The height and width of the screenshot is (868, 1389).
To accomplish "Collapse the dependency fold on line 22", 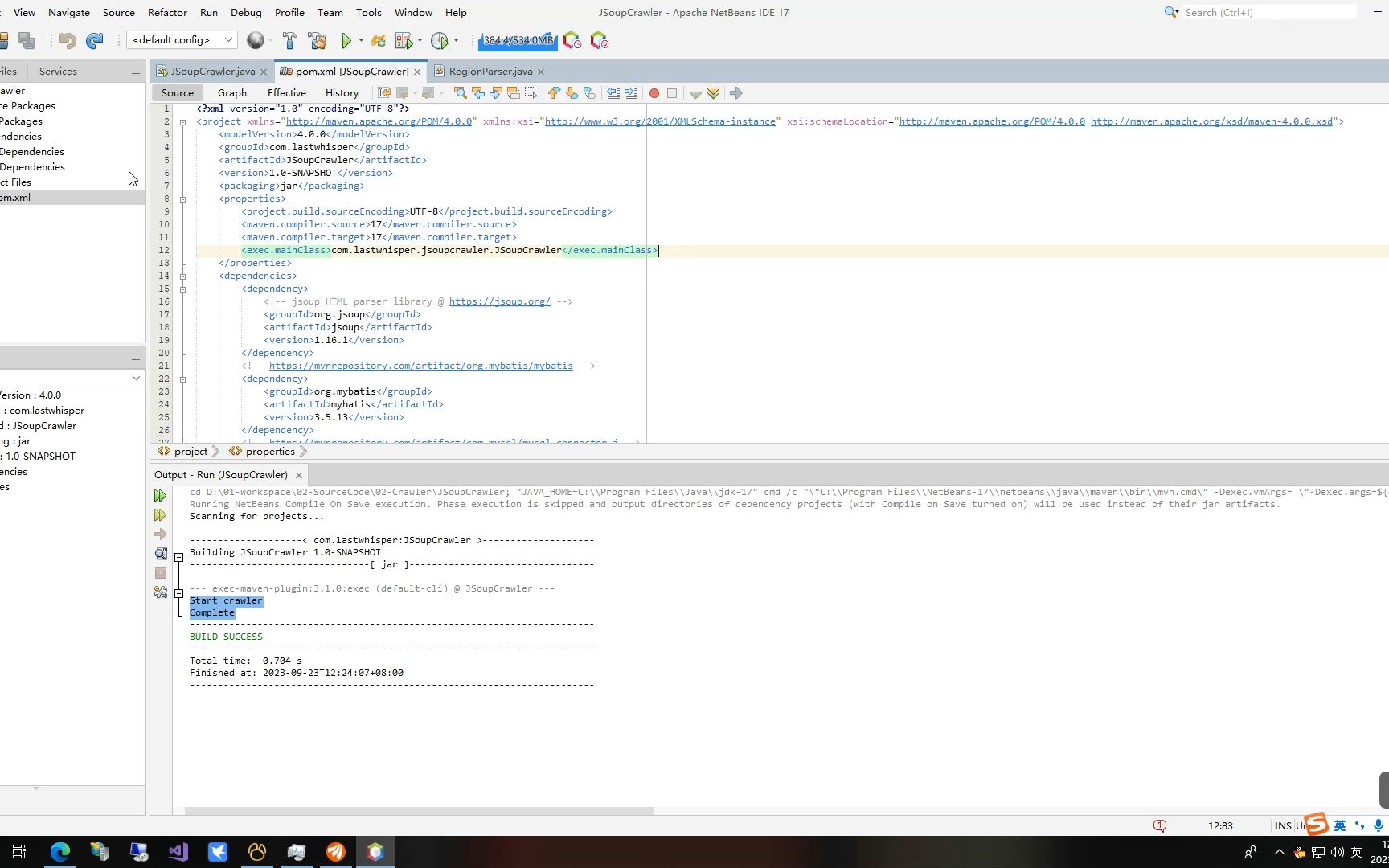I will pos(182,379).
